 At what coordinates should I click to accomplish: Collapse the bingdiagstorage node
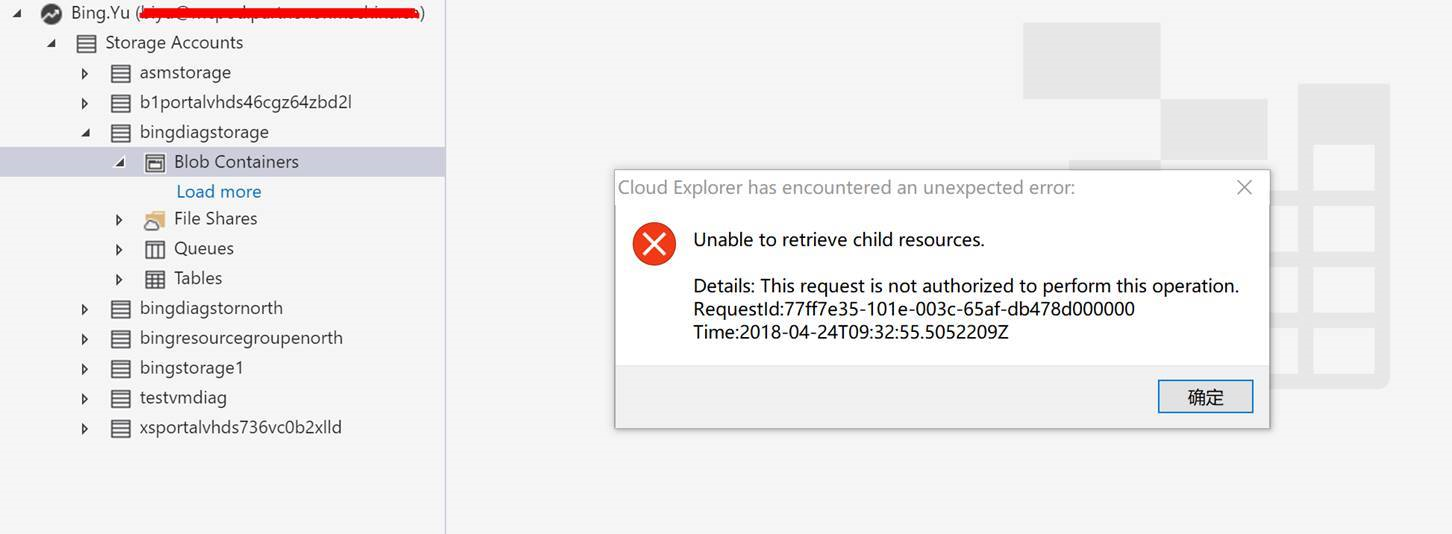85,132
